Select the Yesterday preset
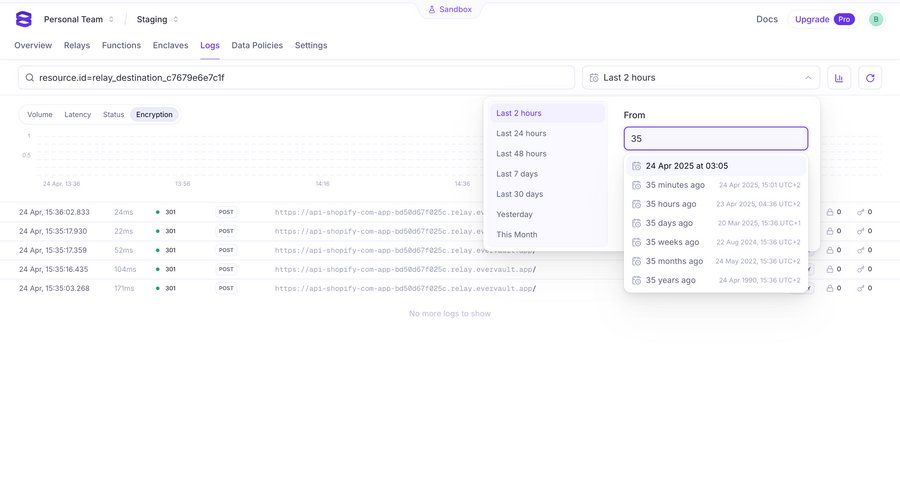 547,214
